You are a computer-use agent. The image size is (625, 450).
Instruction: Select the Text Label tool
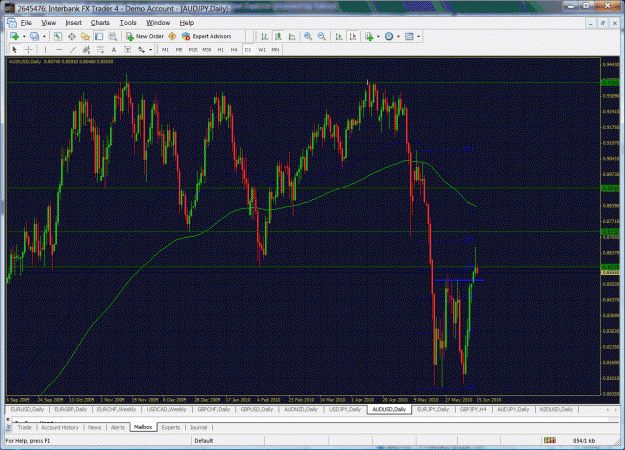coord(128,49)
